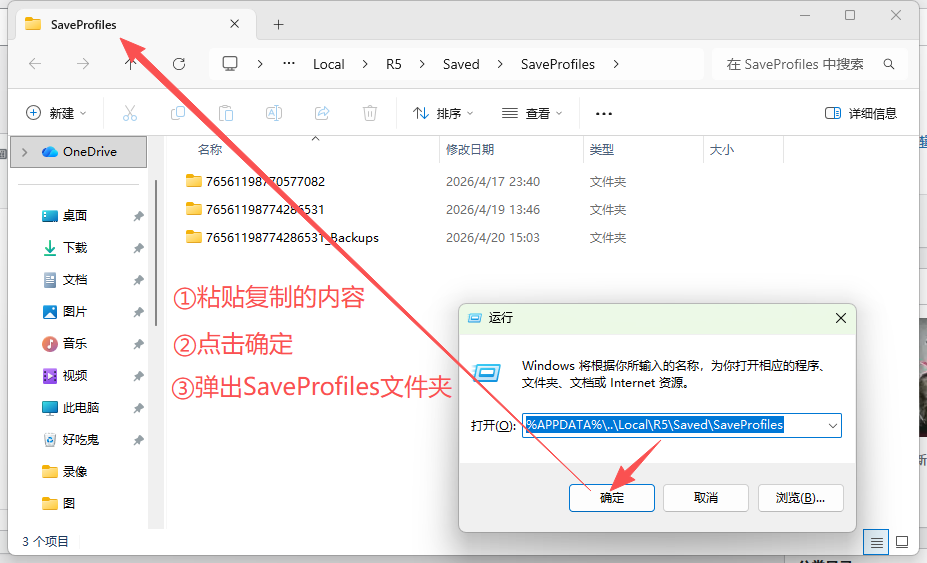Click the Delete trash bin icon
This screenshot has width=927, height=563.
370,113
